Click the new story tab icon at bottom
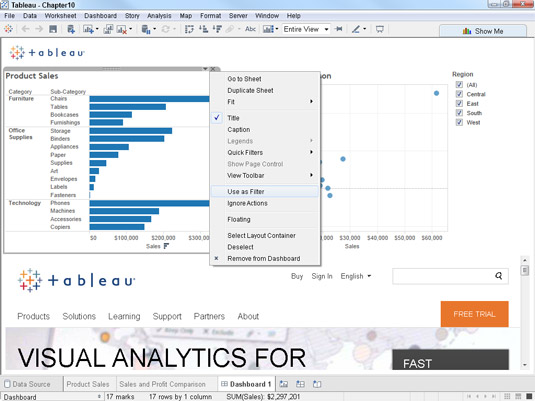The image size is (535, 401). (x=317, y=384)
